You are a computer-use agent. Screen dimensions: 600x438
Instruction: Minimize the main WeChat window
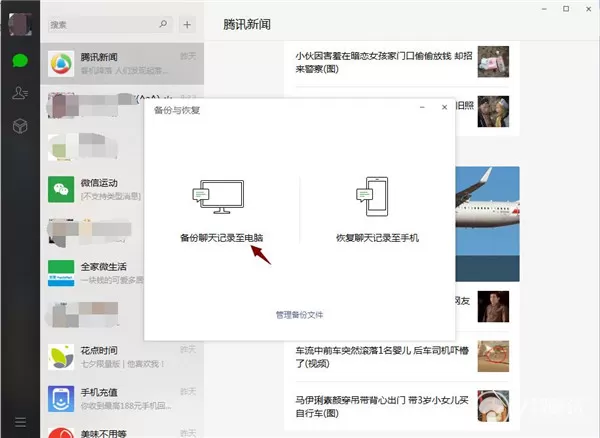pyautogui.click(x=544, y=9)
